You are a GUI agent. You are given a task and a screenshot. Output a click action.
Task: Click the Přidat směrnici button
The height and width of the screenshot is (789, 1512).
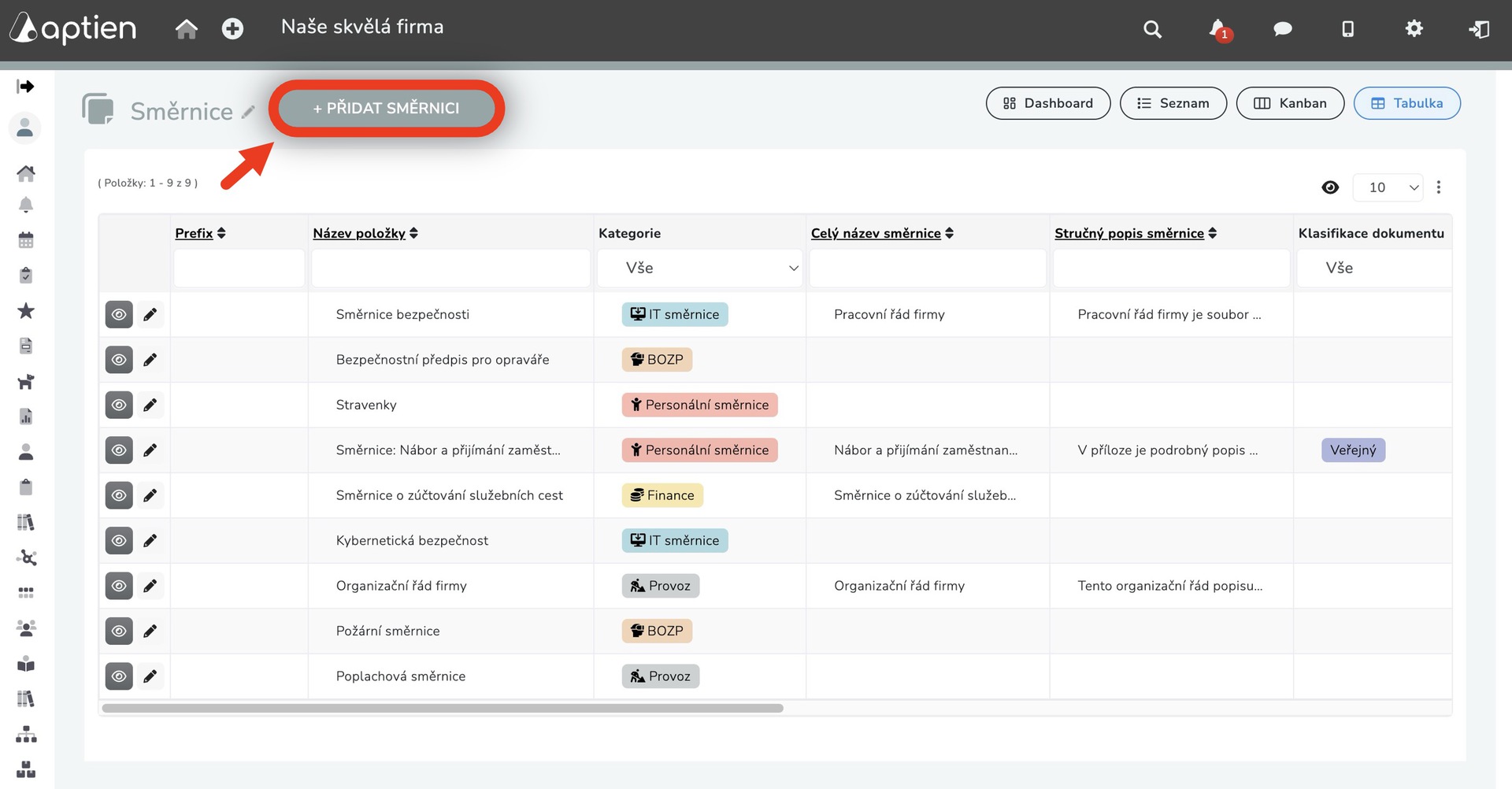[x=386, y=108]
